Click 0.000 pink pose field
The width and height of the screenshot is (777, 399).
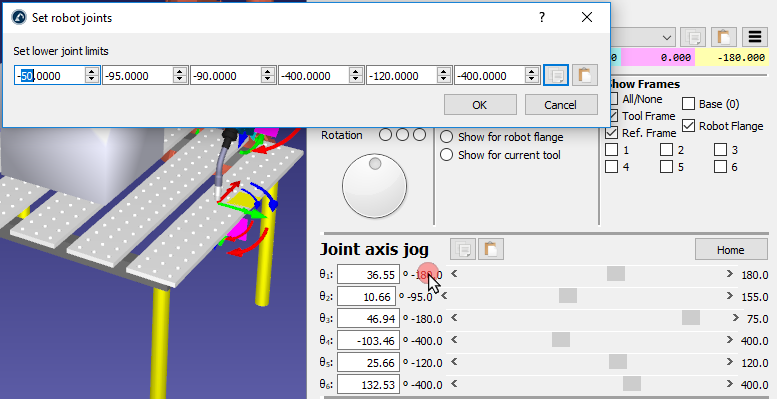coord(658,57)
